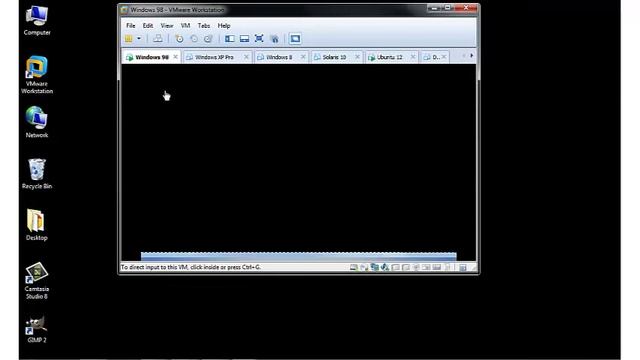Select the Desktop folder icon

click(x=37, y=225)
